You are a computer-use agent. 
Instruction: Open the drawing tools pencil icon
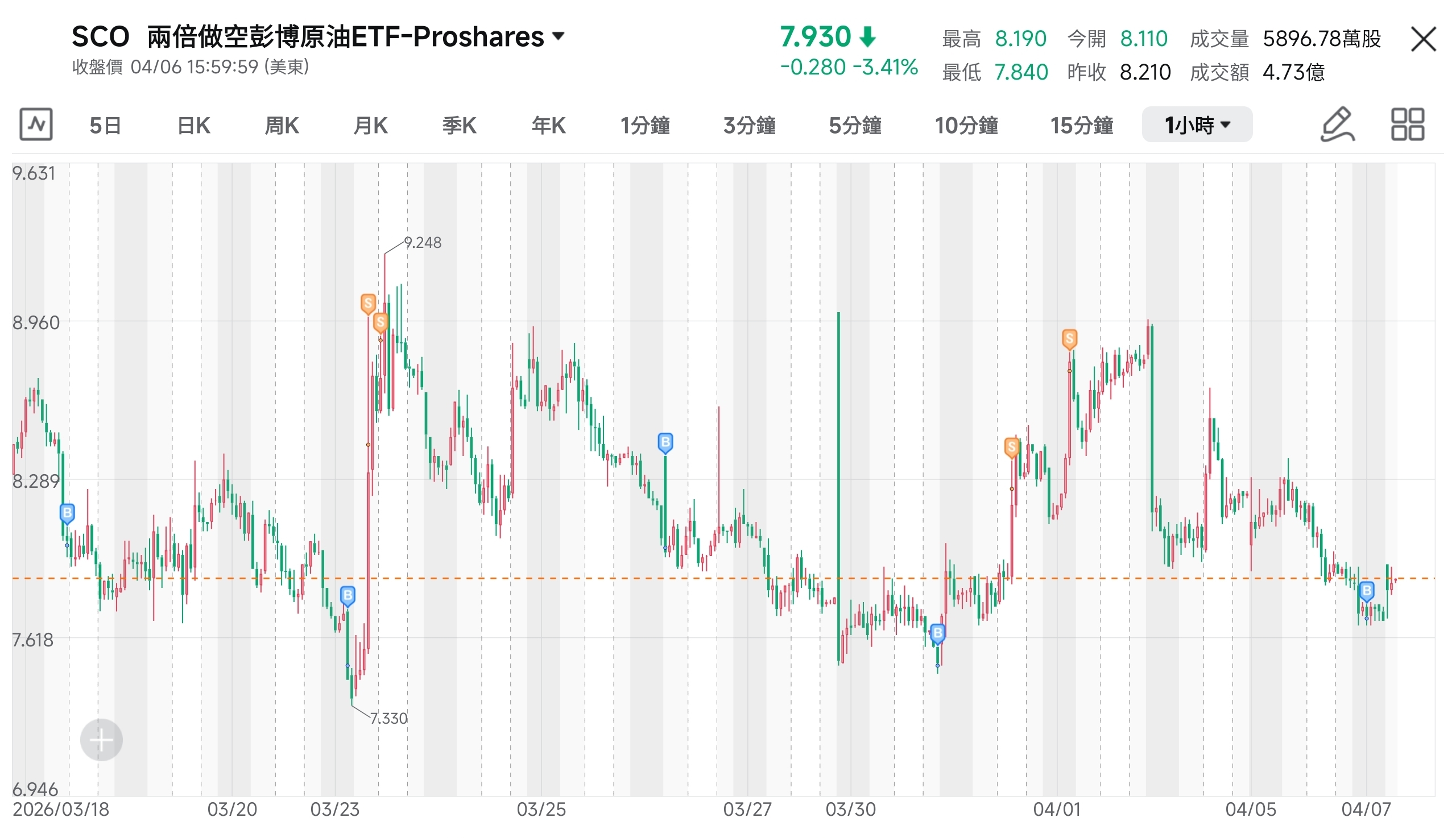[1337, 125]
